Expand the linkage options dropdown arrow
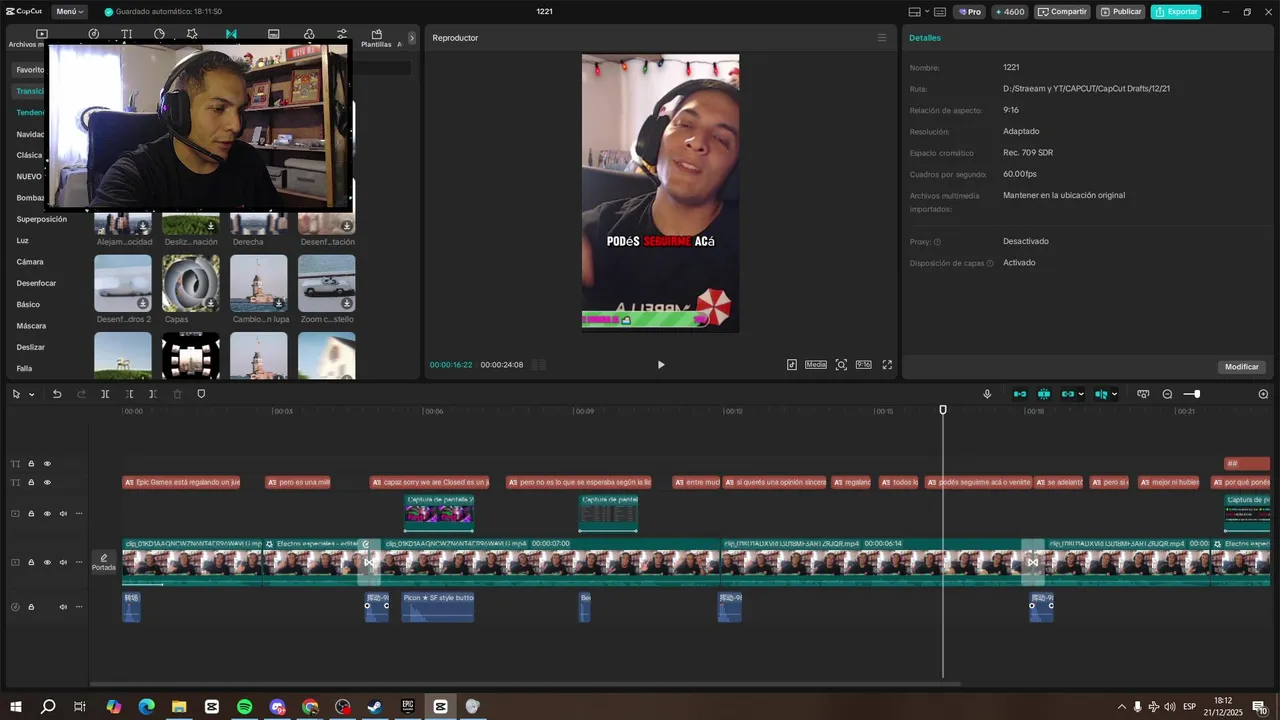The image size is (1280, 720). (1082, 394)
